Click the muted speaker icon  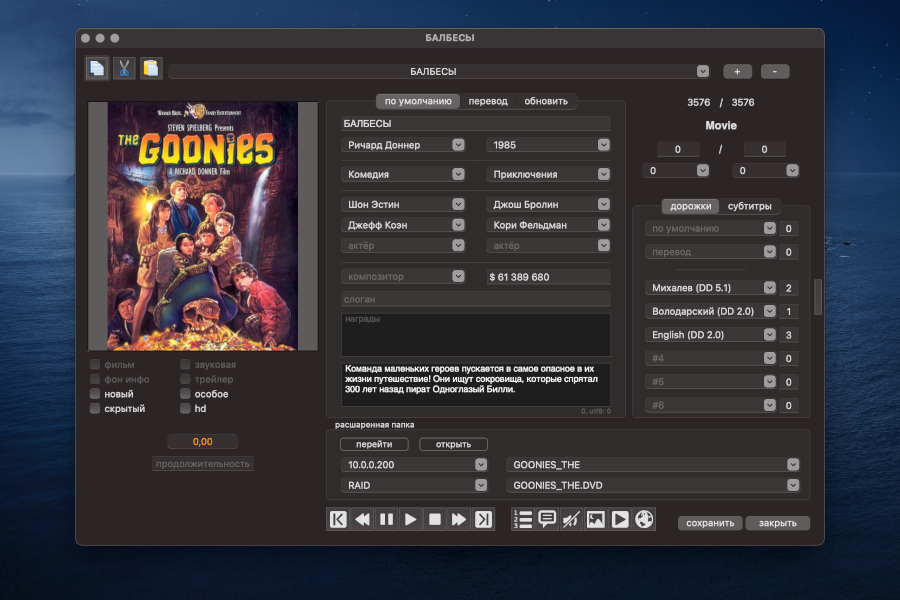tap(571, 520)
